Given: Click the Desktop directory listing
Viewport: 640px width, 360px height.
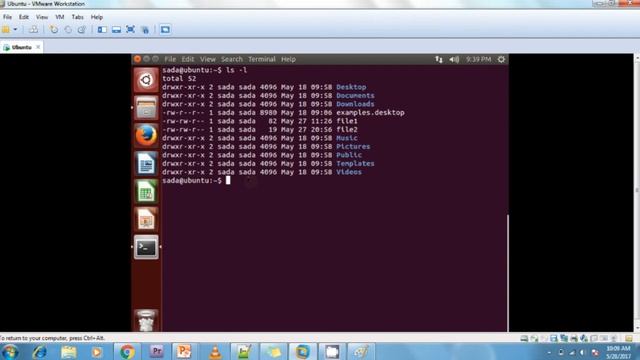Looking at the screenshot, I should (x=351, y=87).
